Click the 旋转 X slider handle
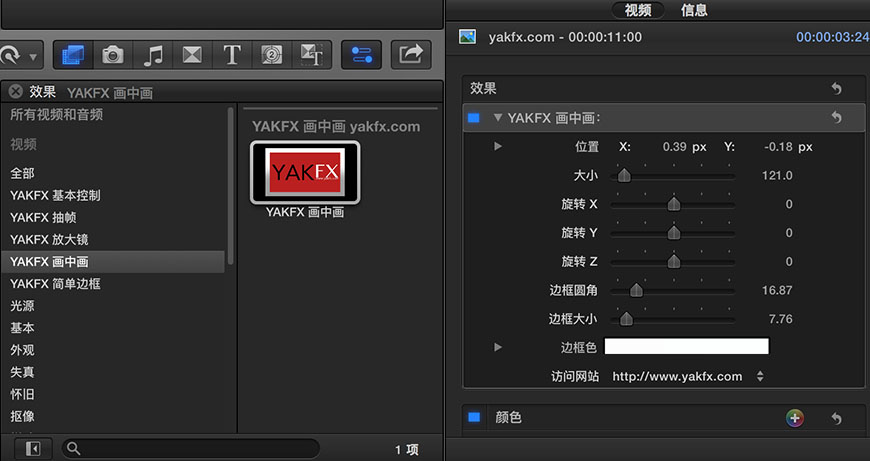 [x=674, y=204]
